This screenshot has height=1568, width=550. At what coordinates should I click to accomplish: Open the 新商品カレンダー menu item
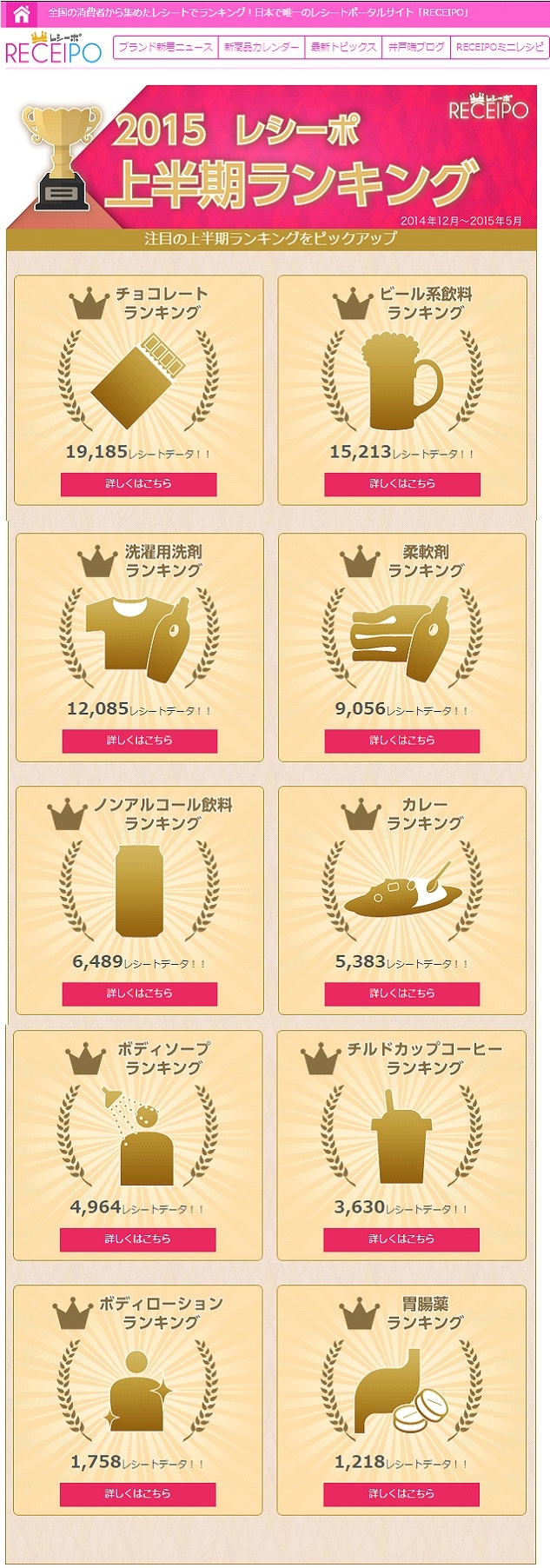[x=262, y=47]
